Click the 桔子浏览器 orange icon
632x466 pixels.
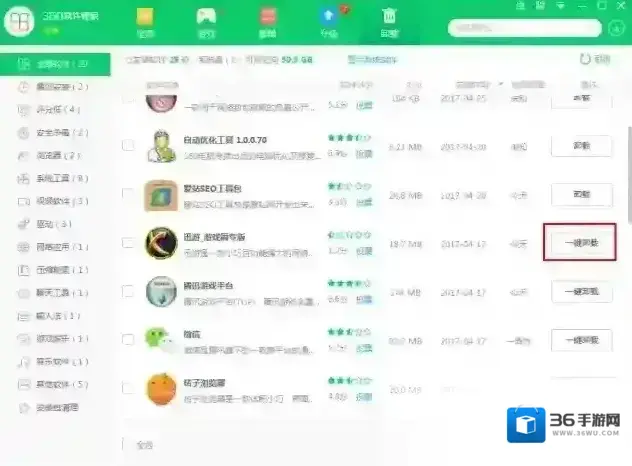coord(161,389)
